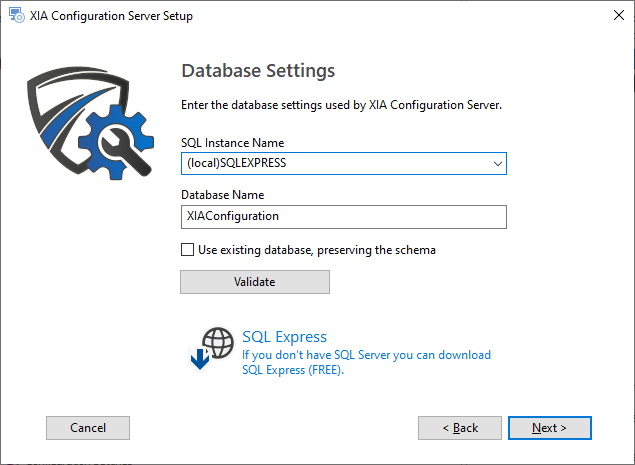Enable the Use existing database checkbox
635x465 pixels.
coord(187,250)
